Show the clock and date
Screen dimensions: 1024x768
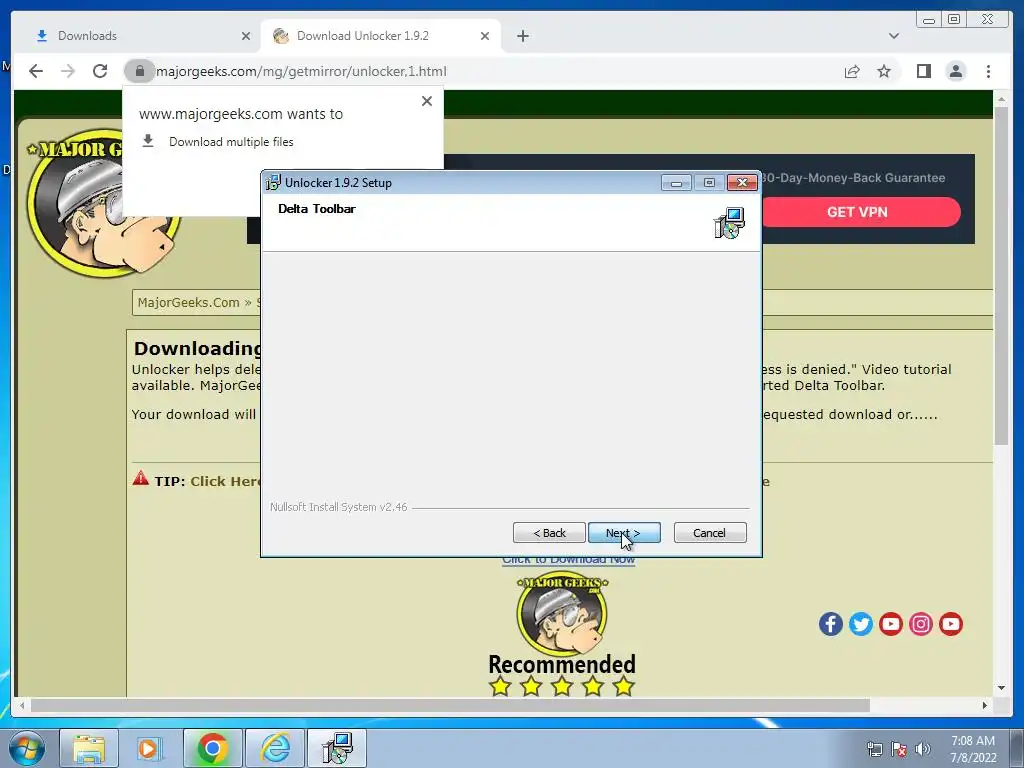point(972,749)
